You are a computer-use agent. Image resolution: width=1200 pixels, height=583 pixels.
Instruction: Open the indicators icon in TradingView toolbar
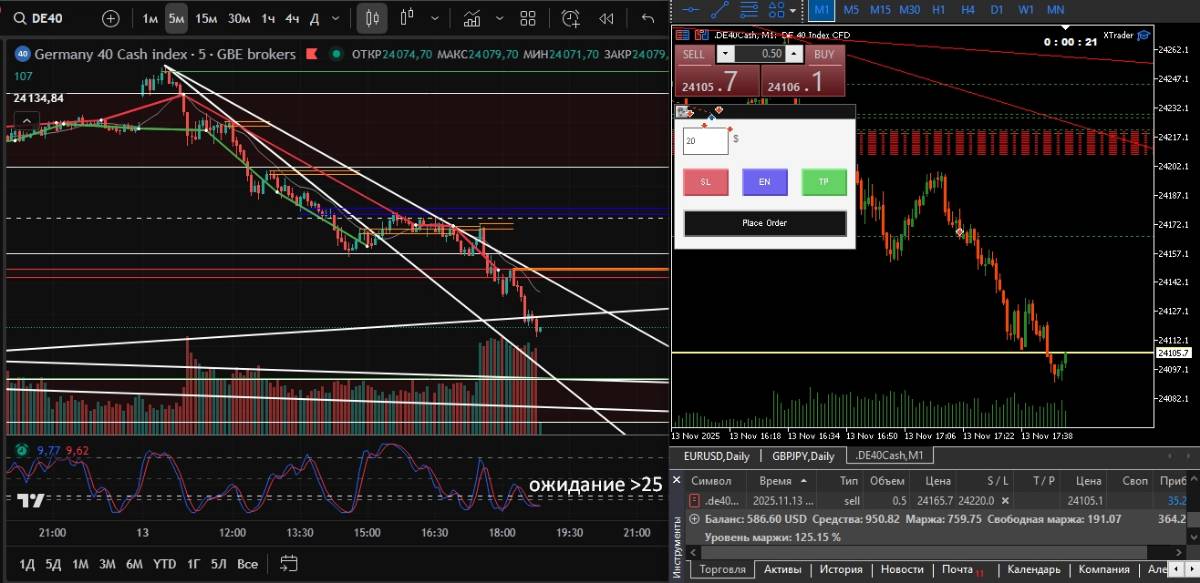pyautogui.click(x=471, y=18)
